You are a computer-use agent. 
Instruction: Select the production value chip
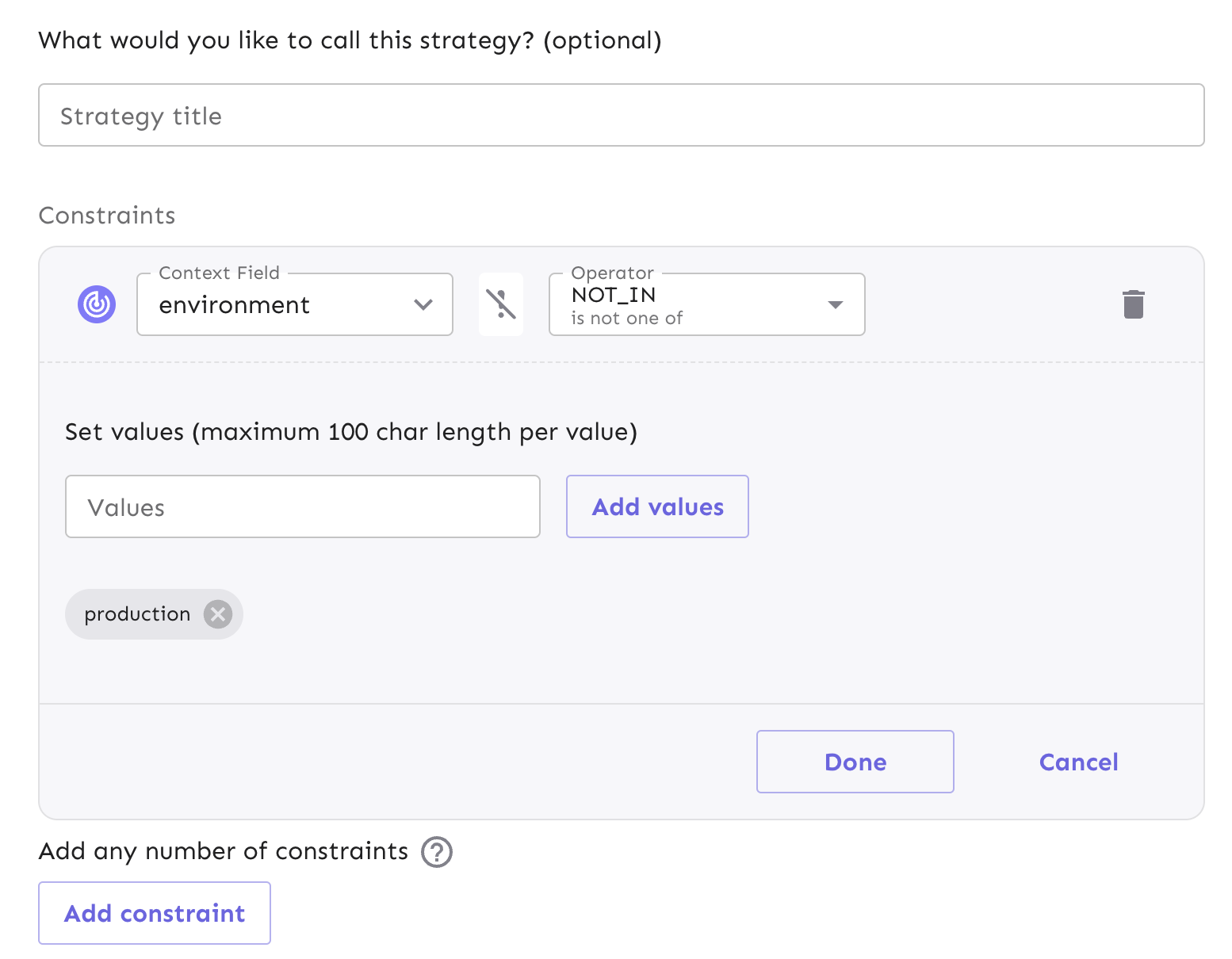[x=136, y=613]
